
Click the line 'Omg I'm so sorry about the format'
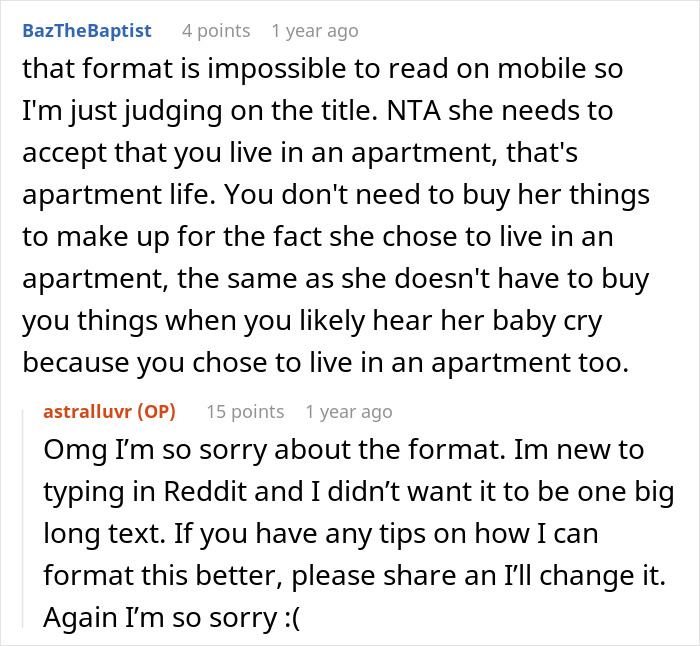click(344, 450)
